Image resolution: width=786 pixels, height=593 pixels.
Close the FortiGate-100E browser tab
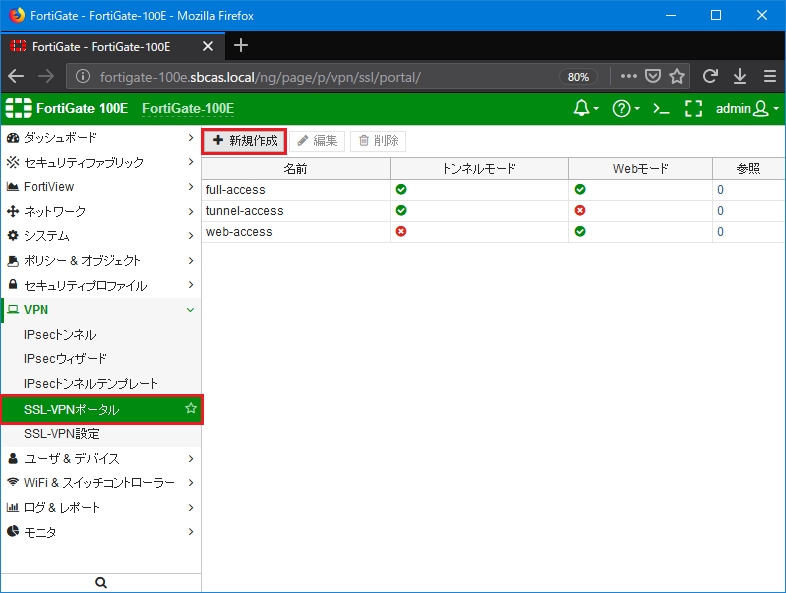(x=208, y=47)
